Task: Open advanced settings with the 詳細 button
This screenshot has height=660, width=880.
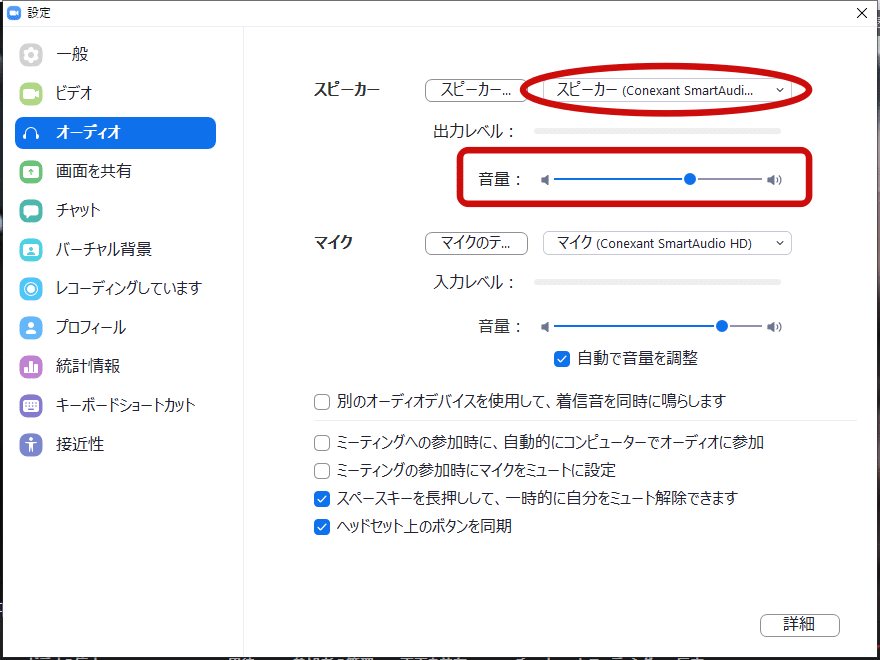Action: pyautogui.click(x=800, y=625)
